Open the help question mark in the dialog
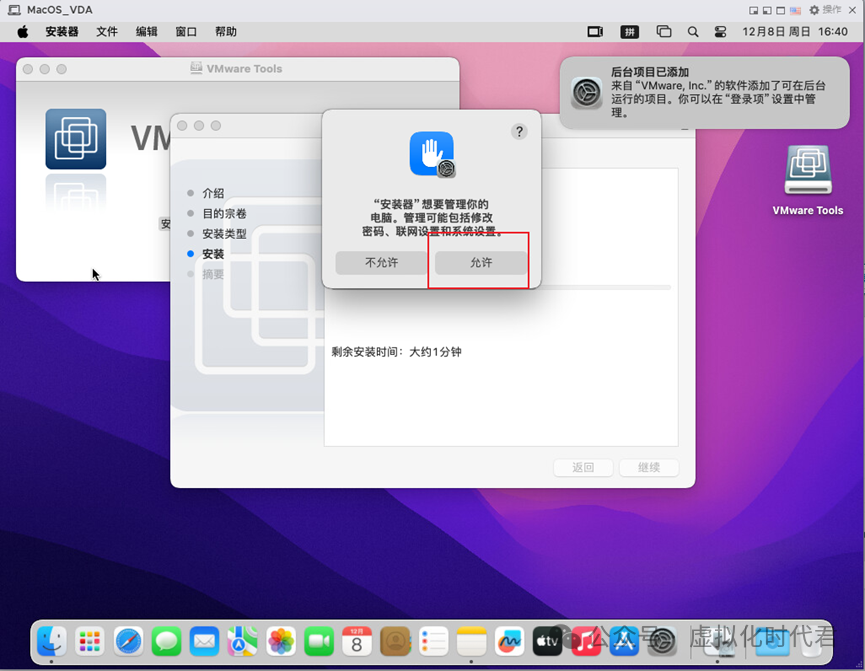The width and height of the screenshot is (865, 671). 519,132
